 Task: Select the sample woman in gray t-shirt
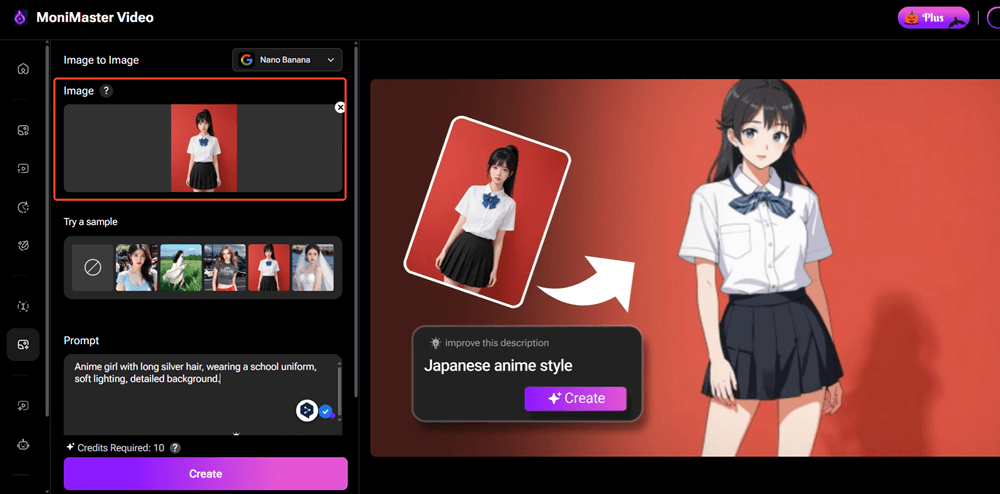tap(224, 268)
